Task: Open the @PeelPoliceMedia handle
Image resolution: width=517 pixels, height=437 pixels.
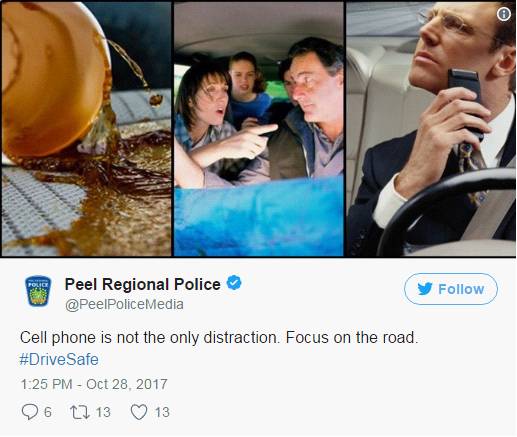Action: click(x=124, y=304)
